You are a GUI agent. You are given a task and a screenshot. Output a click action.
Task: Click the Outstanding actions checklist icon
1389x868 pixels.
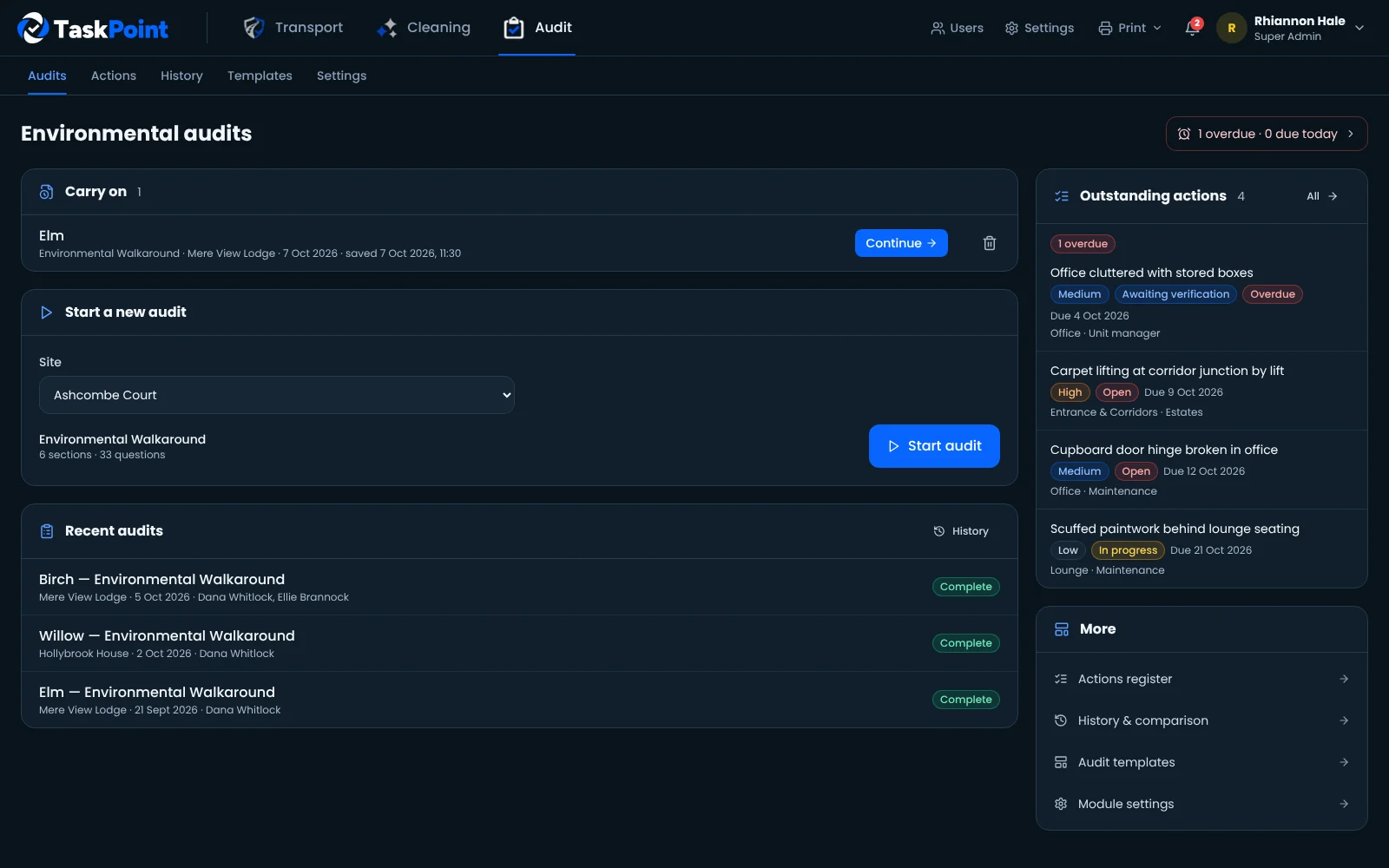1061,196
